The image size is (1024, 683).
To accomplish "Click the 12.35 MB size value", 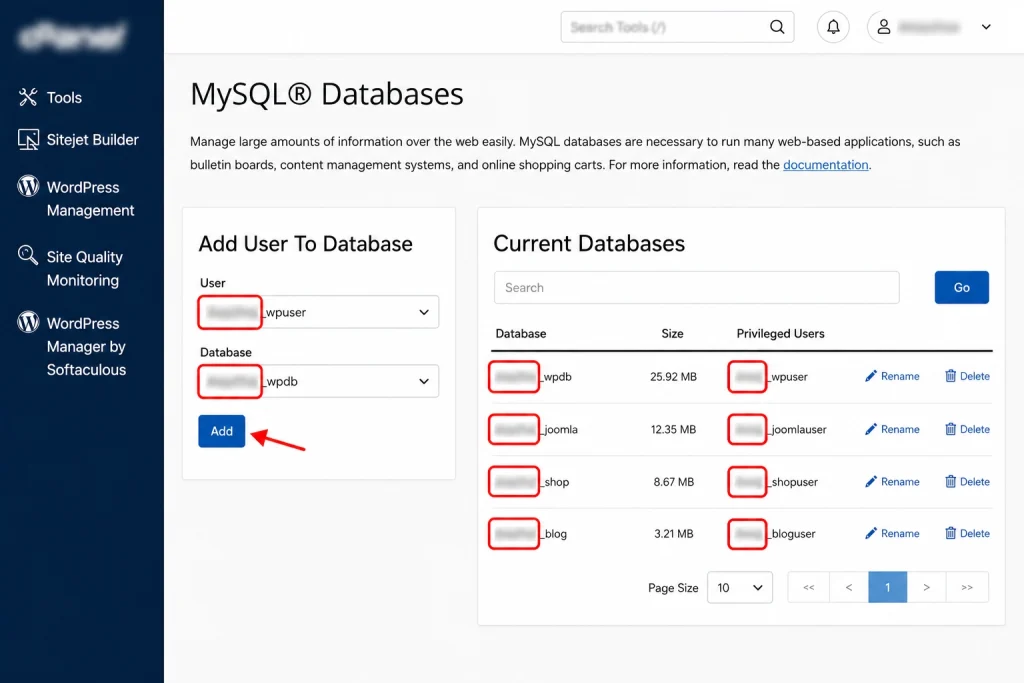I will coord(673,429).
